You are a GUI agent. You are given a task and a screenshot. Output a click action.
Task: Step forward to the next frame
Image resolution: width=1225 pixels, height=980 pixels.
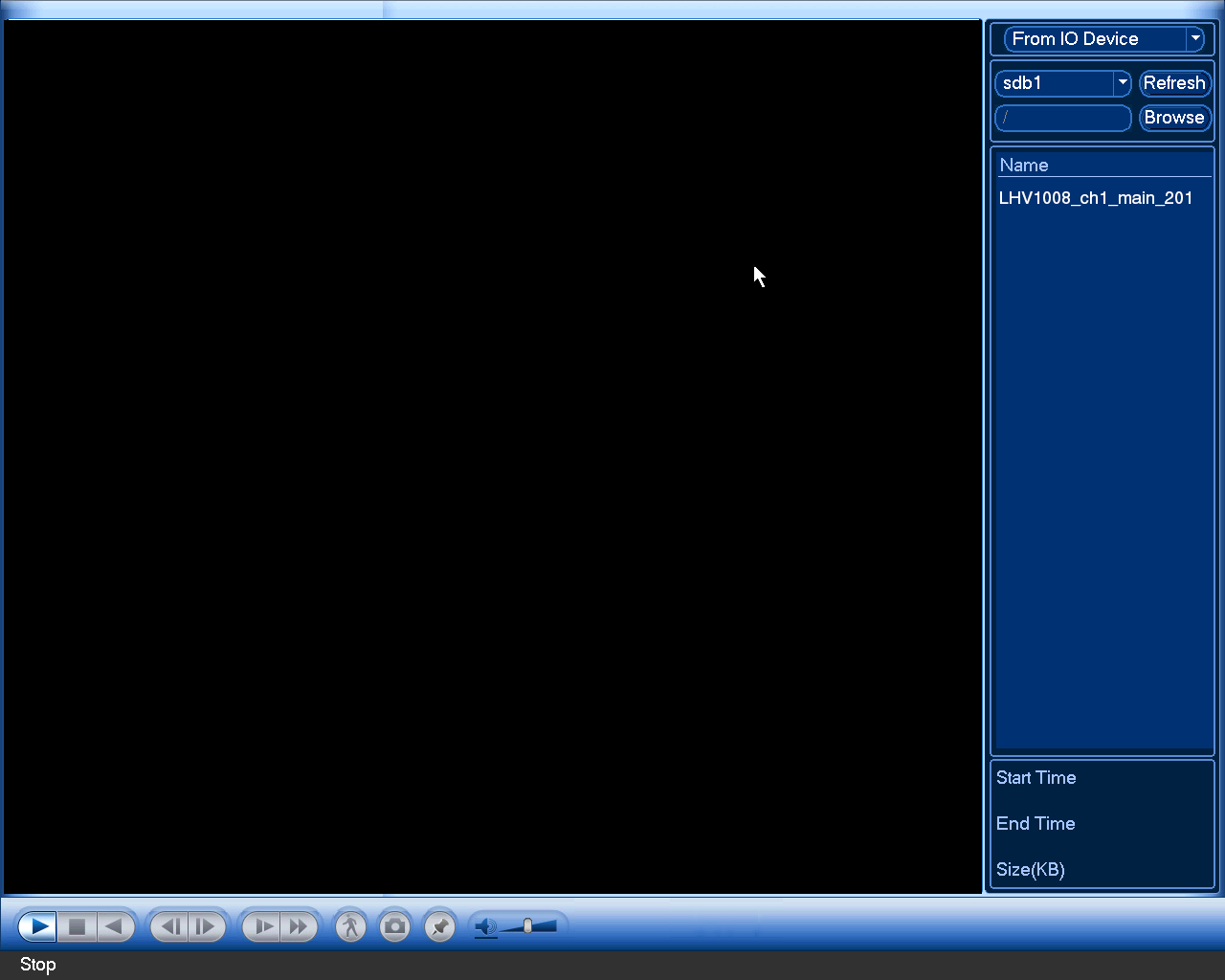click(206, 926)
